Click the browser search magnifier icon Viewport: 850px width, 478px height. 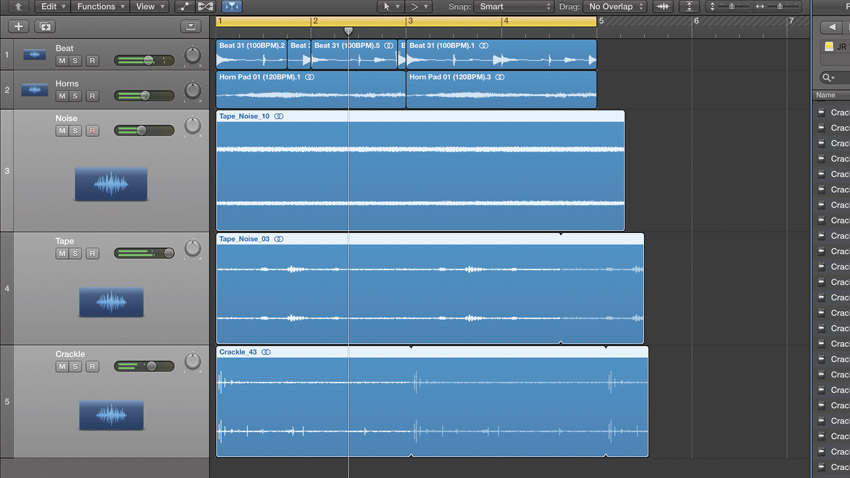coord(828,77)
